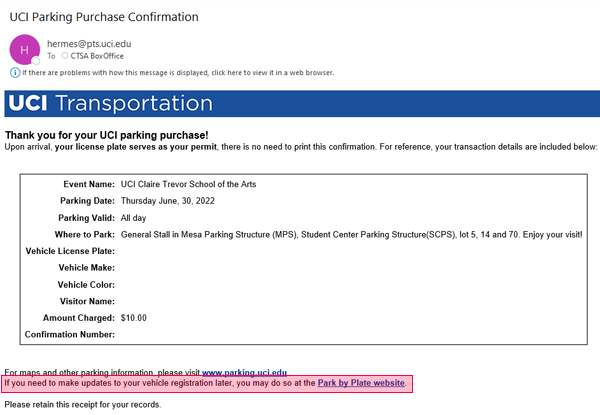600x415 pixels.
Task: Open the Park by Plate website link
Action: click(x=361, y=383)
